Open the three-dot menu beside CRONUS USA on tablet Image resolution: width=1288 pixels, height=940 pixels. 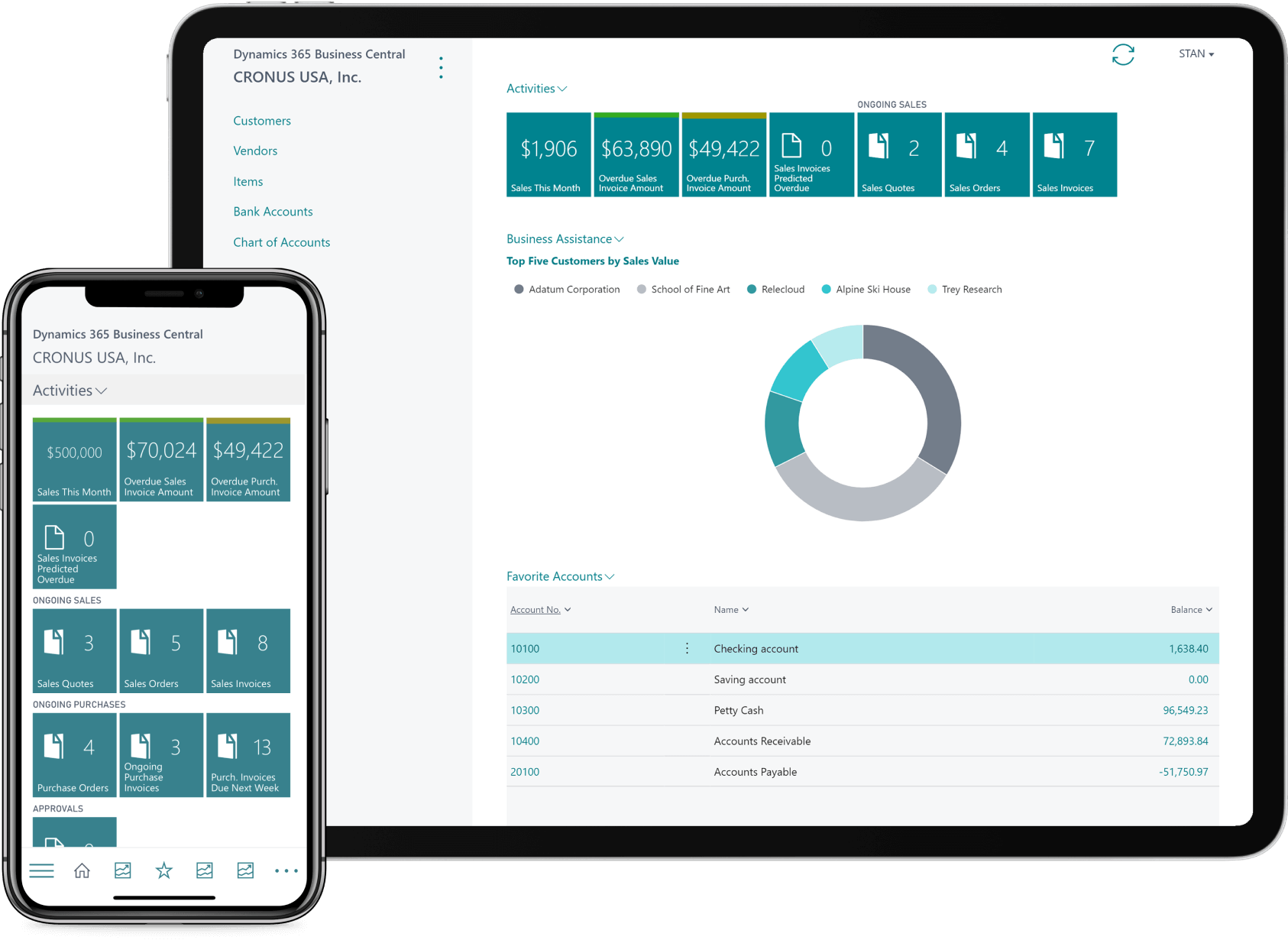pos(441,67)
